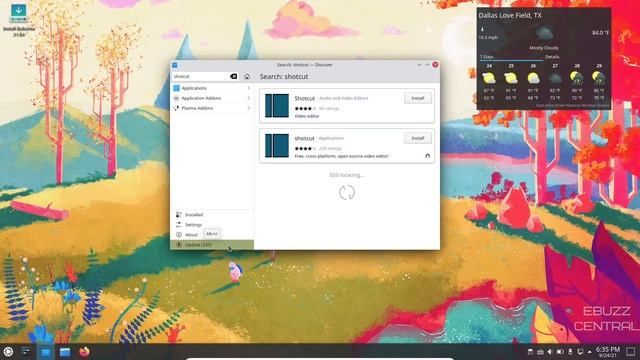Open the Application Addons category

tap(212, 98)
